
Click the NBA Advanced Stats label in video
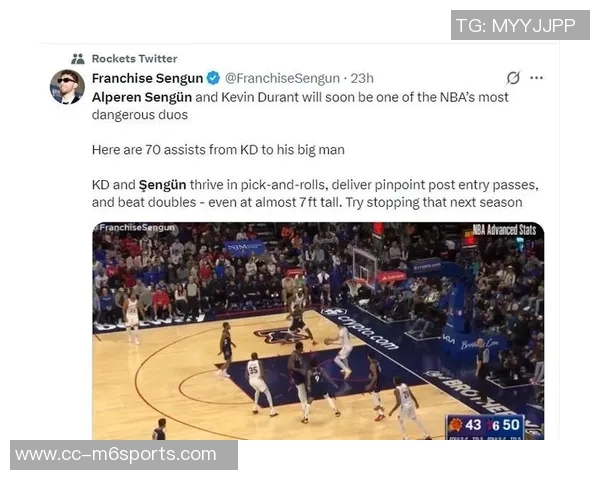[x=504, y=230]
